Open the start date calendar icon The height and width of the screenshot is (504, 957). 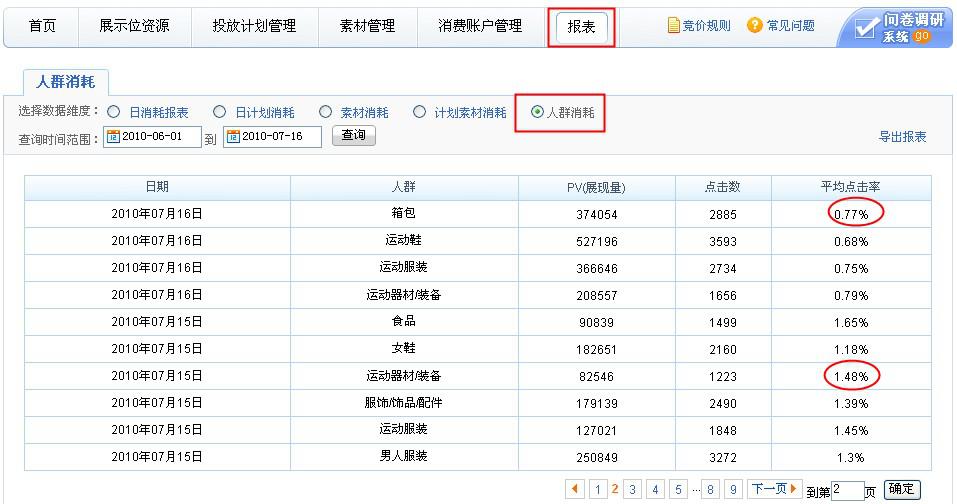(113, 137)
